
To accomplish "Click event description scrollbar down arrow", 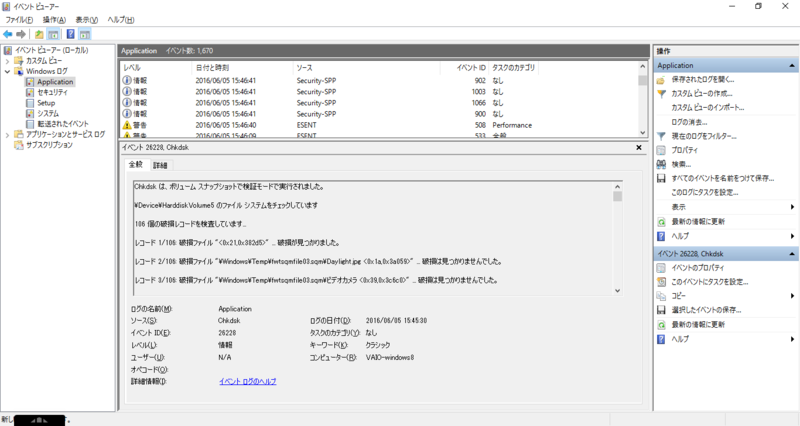I will pyautogui.click(x=617, y=291).
